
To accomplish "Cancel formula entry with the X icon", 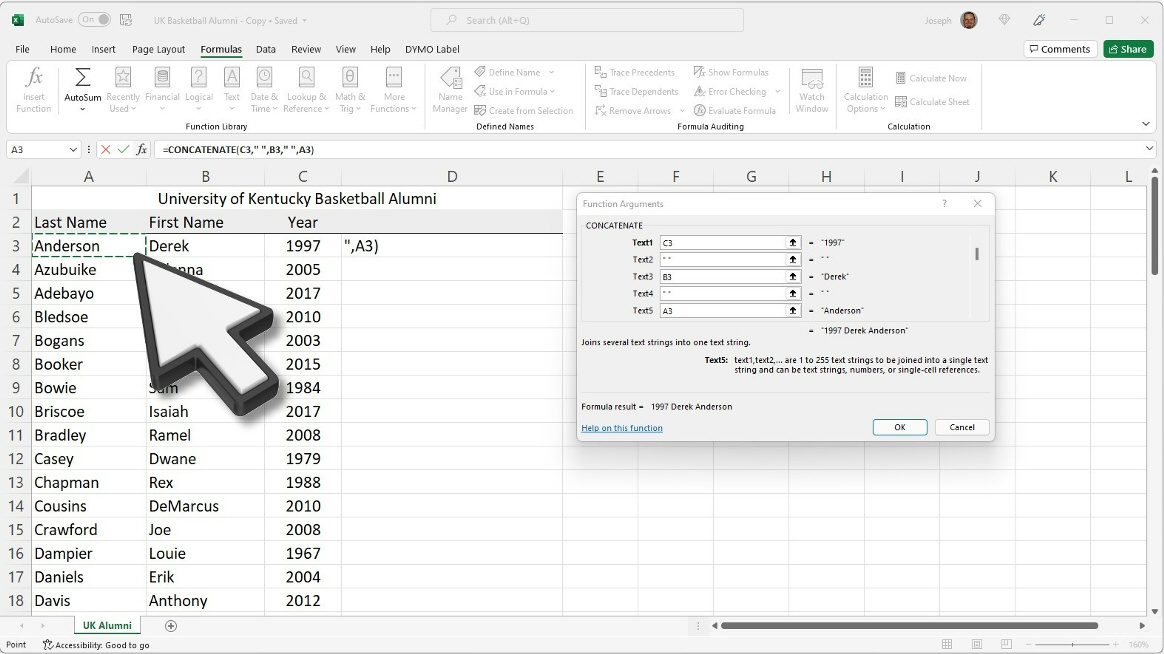I will [x=105, y=149].
